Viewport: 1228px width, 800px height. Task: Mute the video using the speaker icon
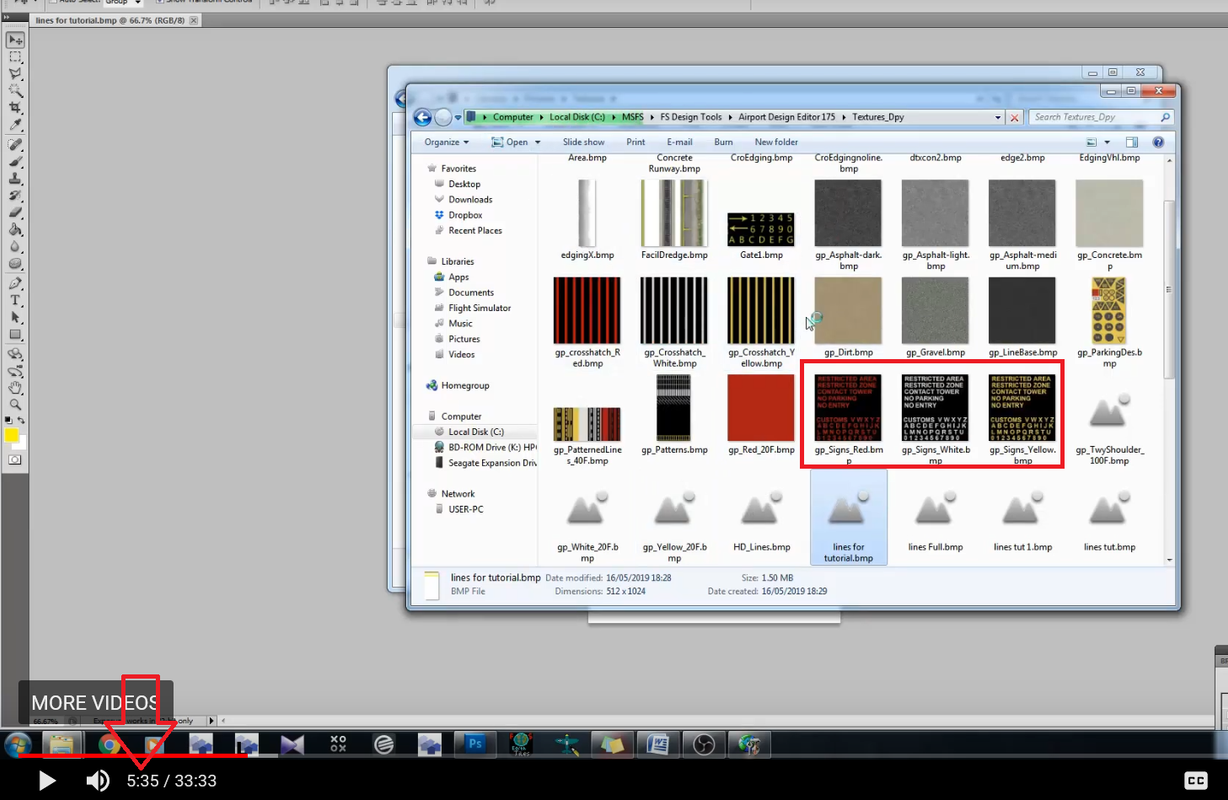click(x=97, y=781)
